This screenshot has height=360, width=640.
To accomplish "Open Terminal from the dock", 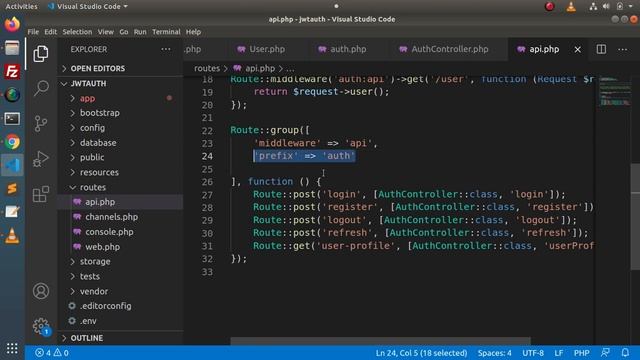I will click(12, 119).
